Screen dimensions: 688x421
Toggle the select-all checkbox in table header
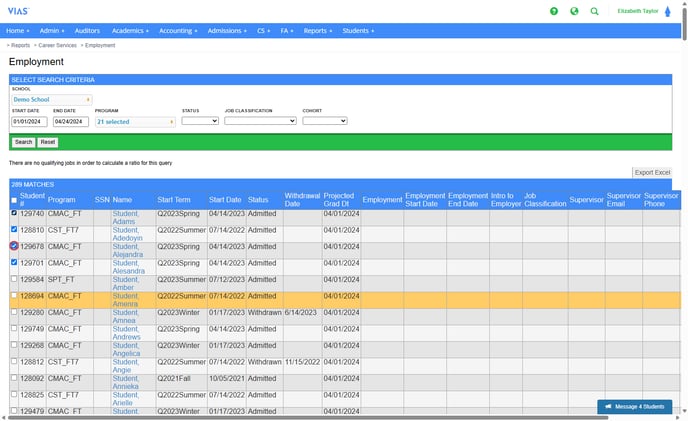(x=14, y=201)
